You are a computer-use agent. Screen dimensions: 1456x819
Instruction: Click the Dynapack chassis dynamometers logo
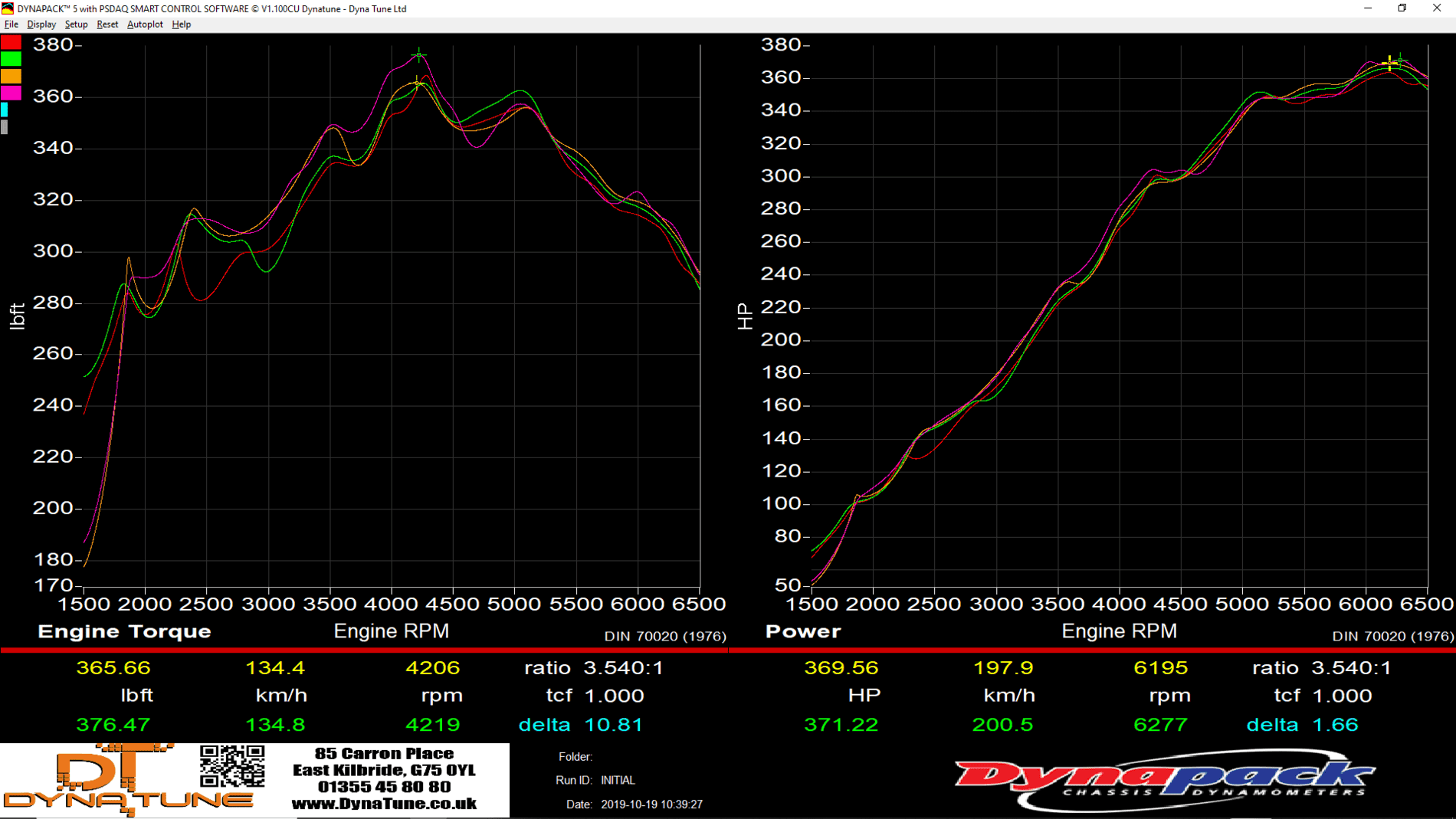click(1165, 780)
